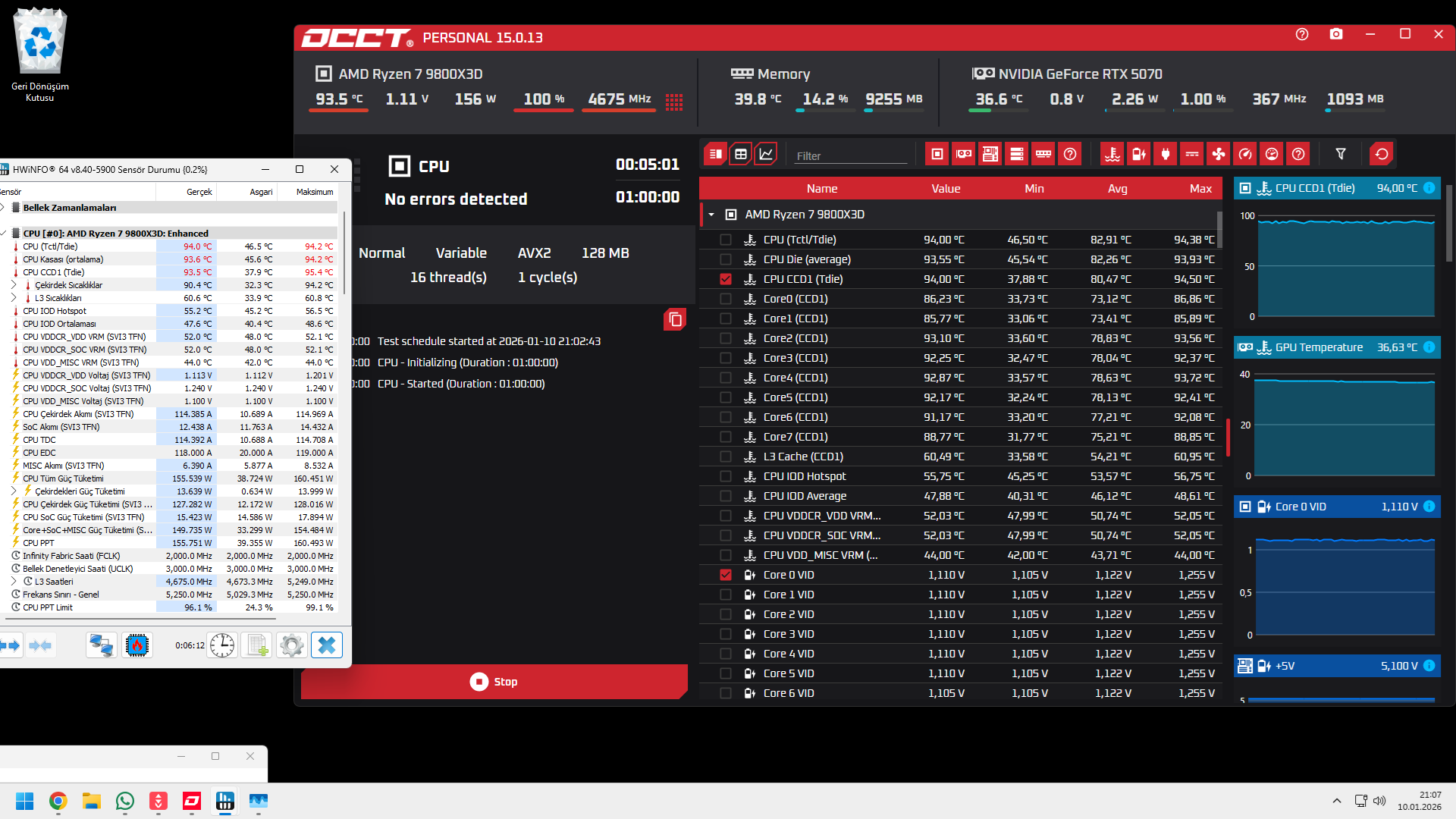Toggle the usage gauge sensor filter

pos(1272,154)
